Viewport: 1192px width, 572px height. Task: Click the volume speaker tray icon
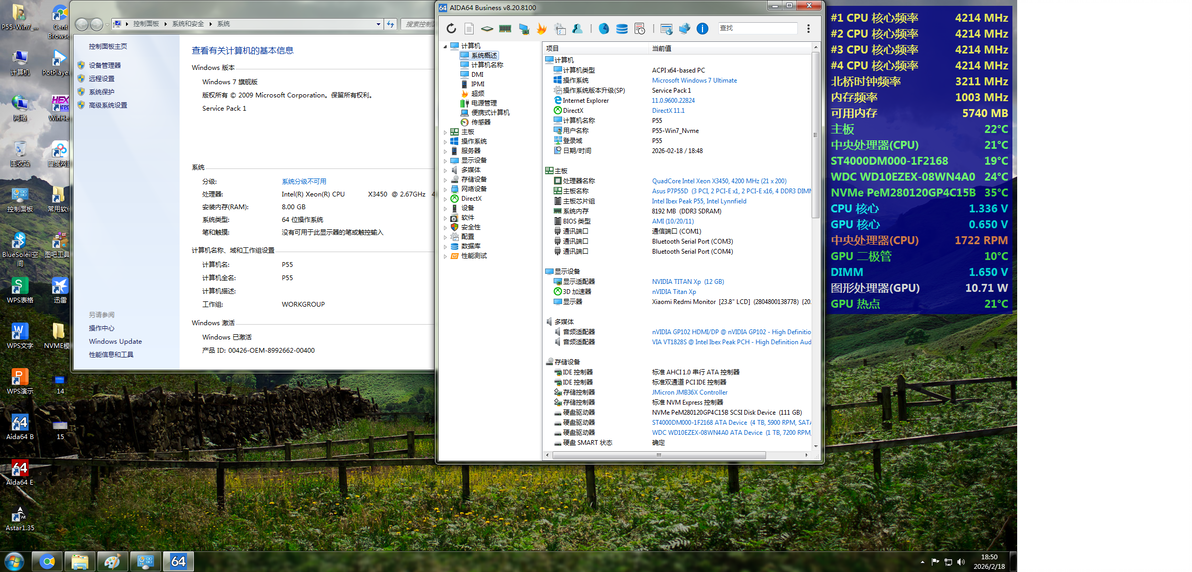(960, 561)
